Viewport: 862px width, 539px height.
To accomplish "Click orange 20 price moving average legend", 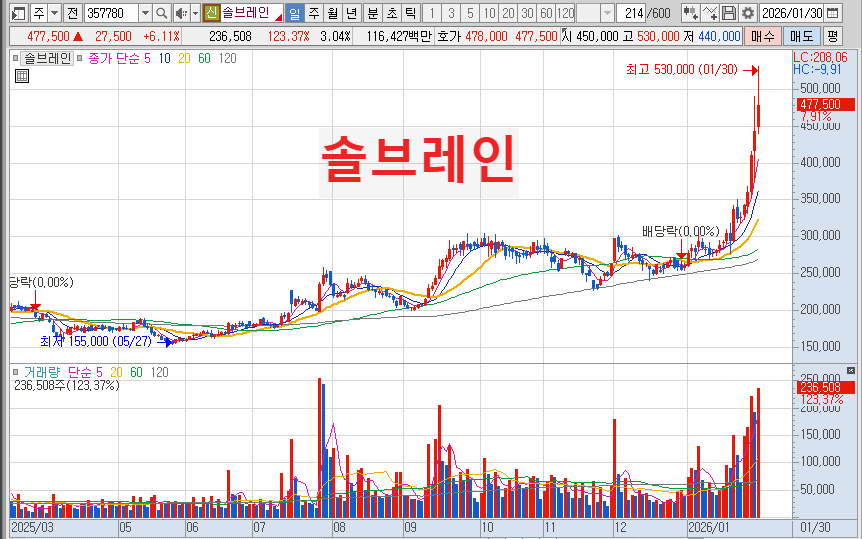I will [184, 58].
